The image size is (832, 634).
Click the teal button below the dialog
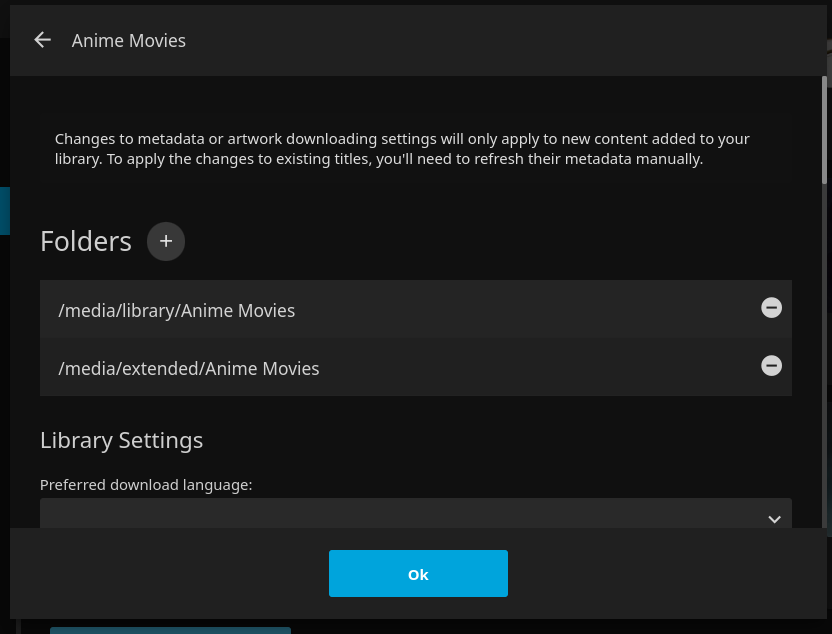(x=170, y=630)
